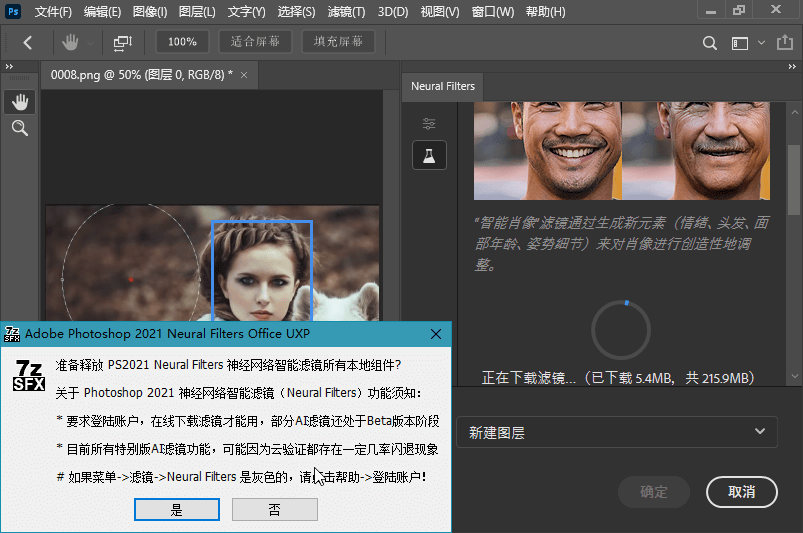The height and width of the screenshot is (533, 803).
Task: Open 帮助(H) menu
Action: (x=545, y=12)
